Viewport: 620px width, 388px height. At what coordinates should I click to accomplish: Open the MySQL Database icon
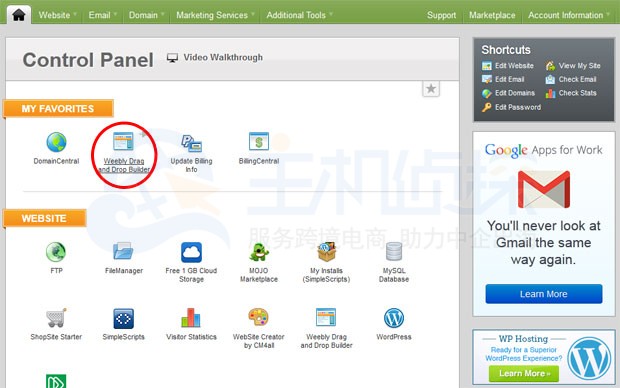tap(393, 252)
